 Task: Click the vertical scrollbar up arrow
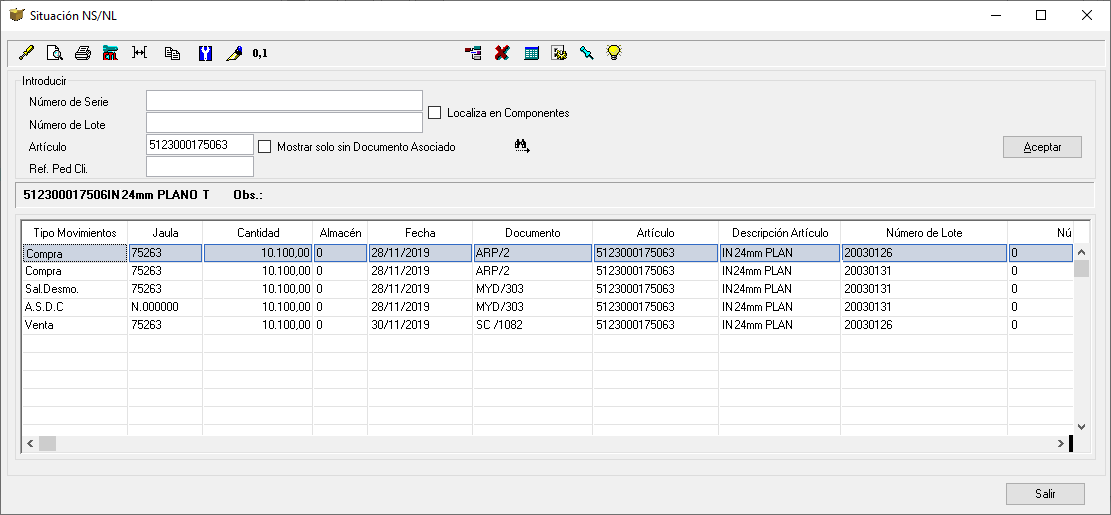1081,252
